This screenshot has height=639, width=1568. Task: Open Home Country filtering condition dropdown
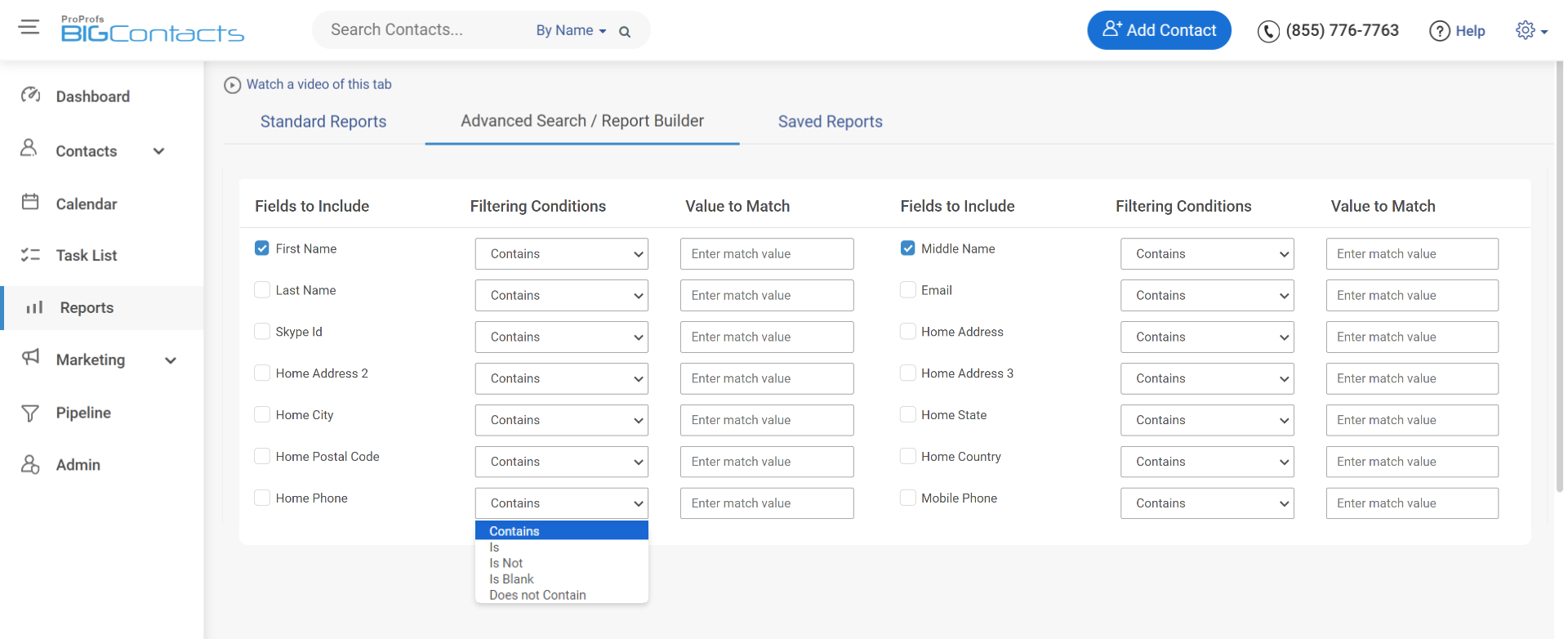(1207, 462)
